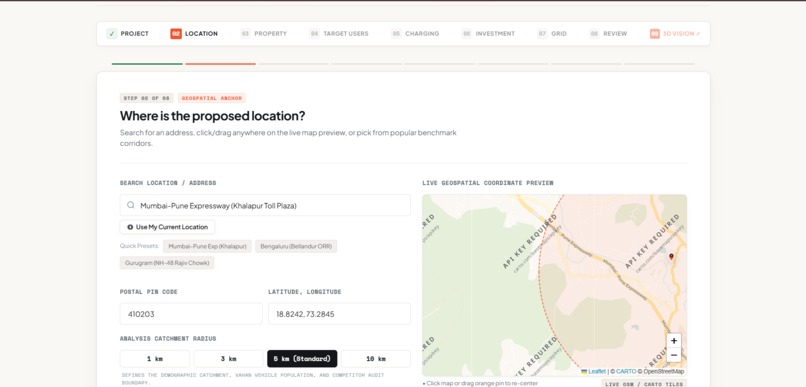Screen dimensions: 806x387
Task: Click the Geospatial Anchor tag
Action: click(212, 98)
